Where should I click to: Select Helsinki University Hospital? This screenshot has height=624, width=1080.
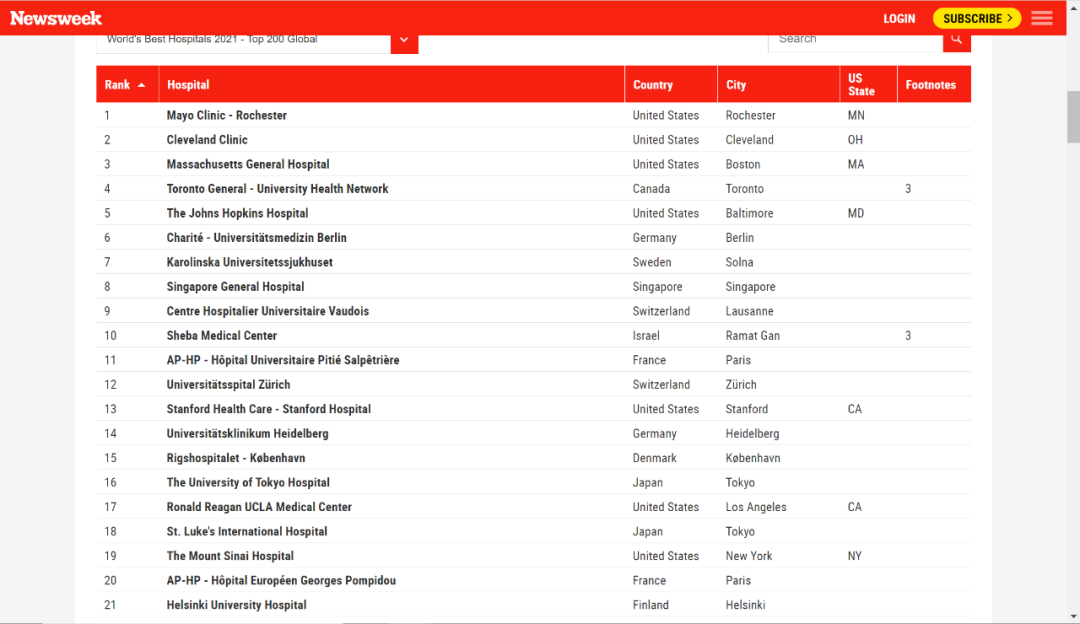point(236,605)
